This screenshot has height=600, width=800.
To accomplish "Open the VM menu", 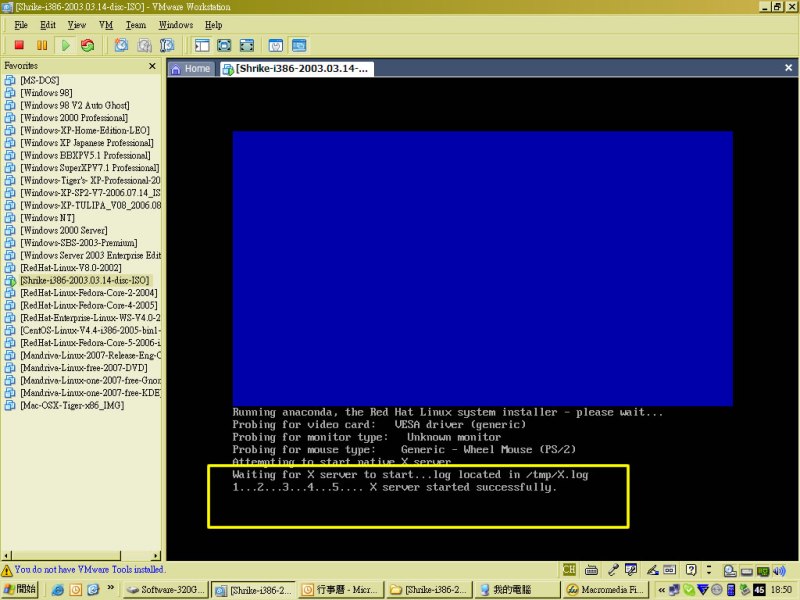I will click(x=106, y=25).
